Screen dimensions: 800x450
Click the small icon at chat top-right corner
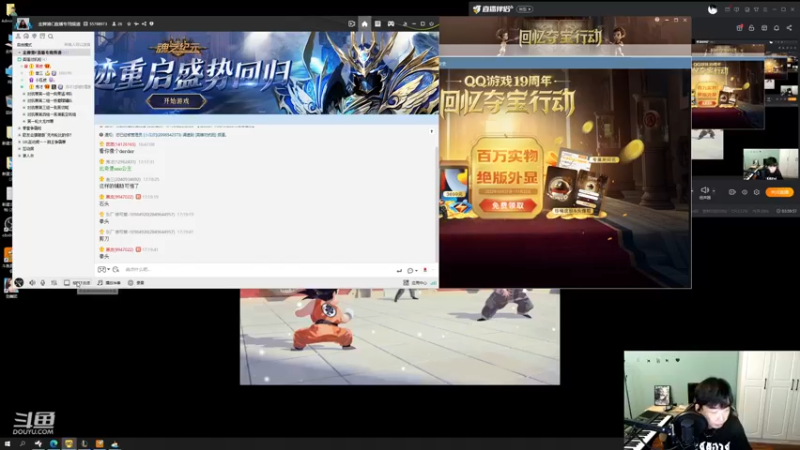tap(432, 132)
